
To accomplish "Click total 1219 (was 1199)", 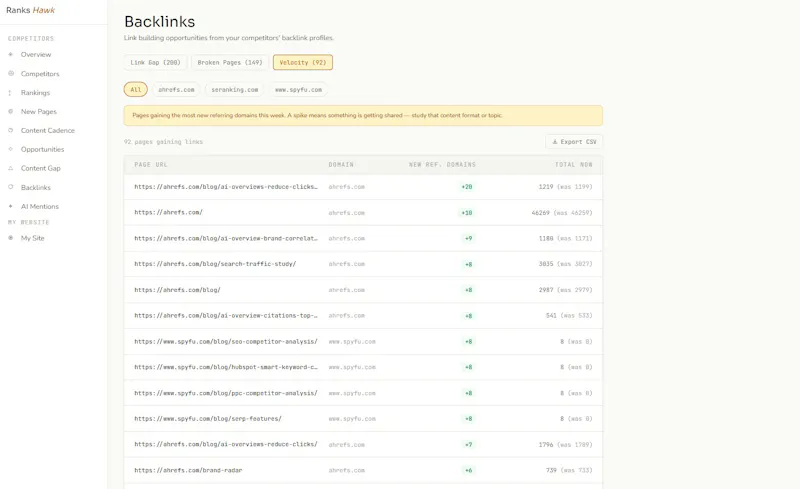I will pyautogui.click(x=565, y=187).
